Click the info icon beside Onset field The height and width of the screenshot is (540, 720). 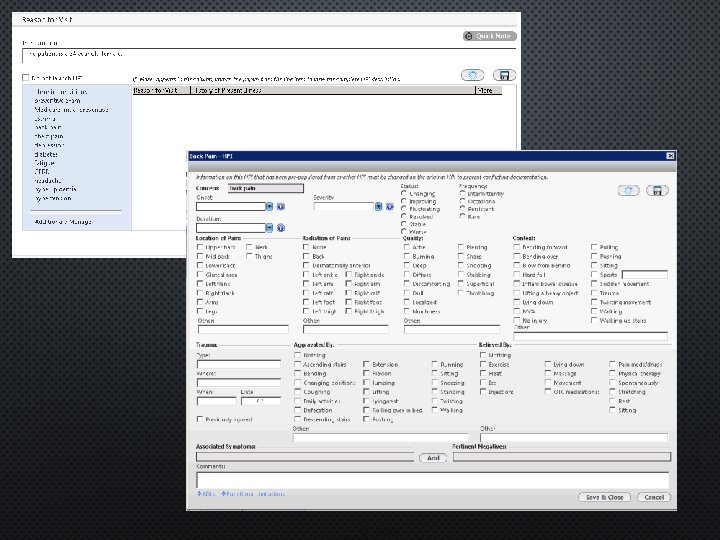(281, 207)
